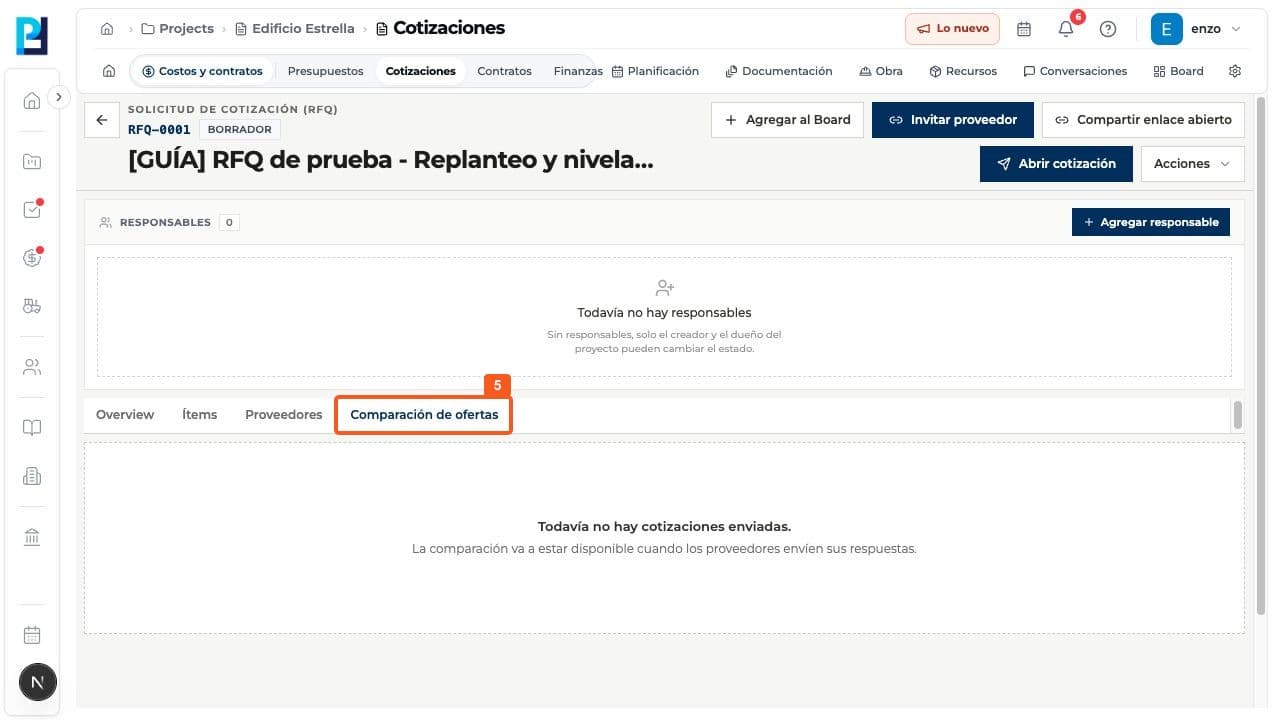Open the dollar coin icon in the sidebar
This screenshot has width=1280, height=720.
pos(32,258)
